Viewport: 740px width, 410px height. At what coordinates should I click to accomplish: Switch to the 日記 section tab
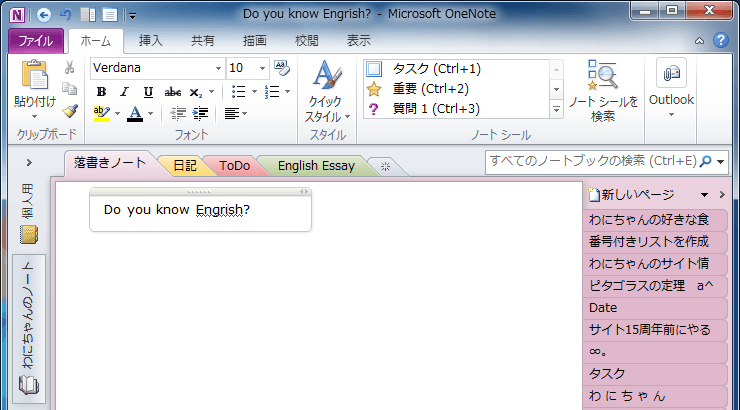(185, 166)
